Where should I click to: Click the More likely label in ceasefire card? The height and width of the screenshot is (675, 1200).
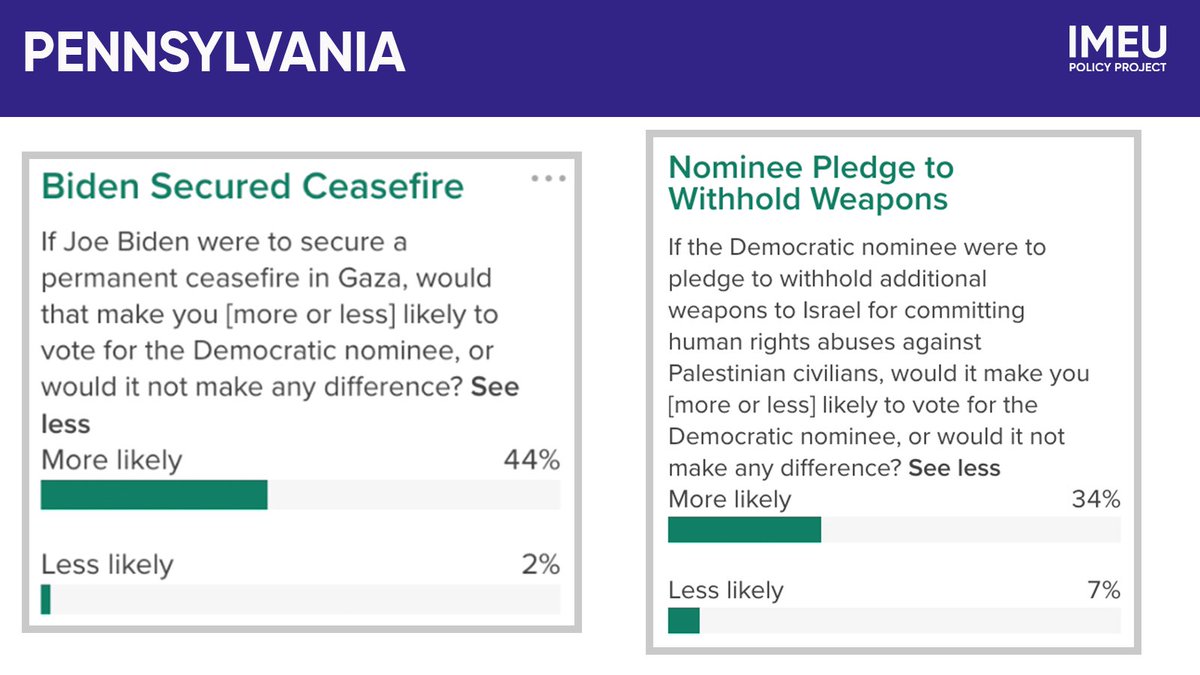click(x=112, y=460)
